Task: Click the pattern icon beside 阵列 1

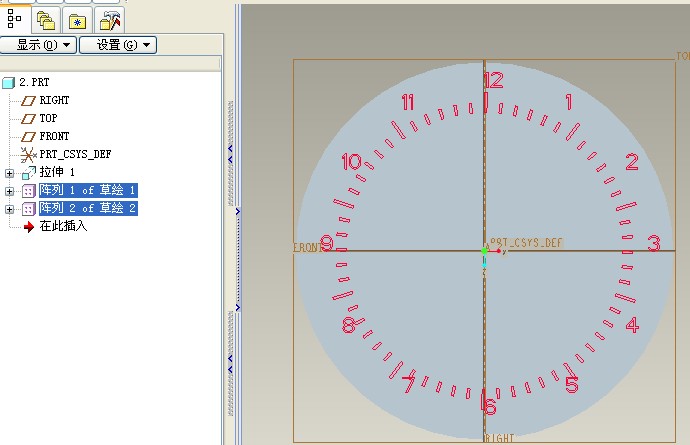Action: (x=29, y=191)
